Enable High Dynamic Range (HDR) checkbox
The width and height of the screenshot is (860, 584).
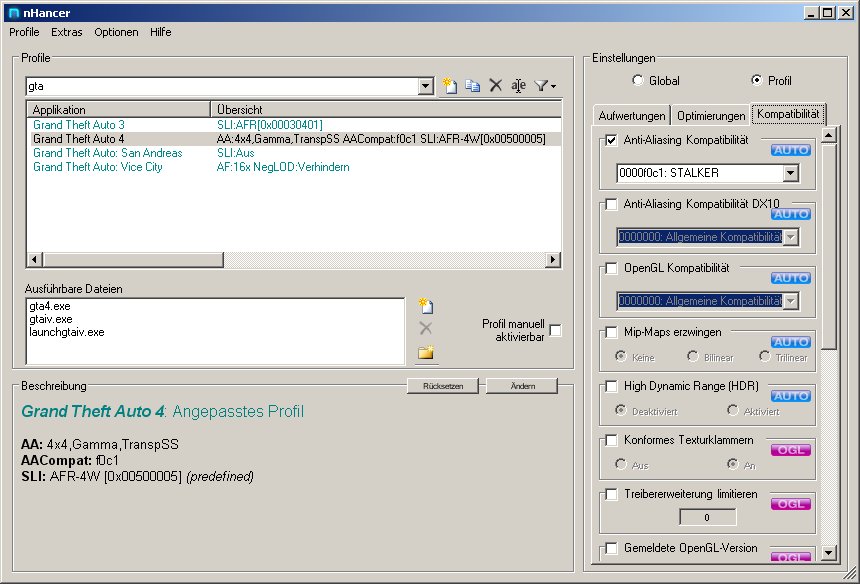pyautogui.click(x=611, y=387)
